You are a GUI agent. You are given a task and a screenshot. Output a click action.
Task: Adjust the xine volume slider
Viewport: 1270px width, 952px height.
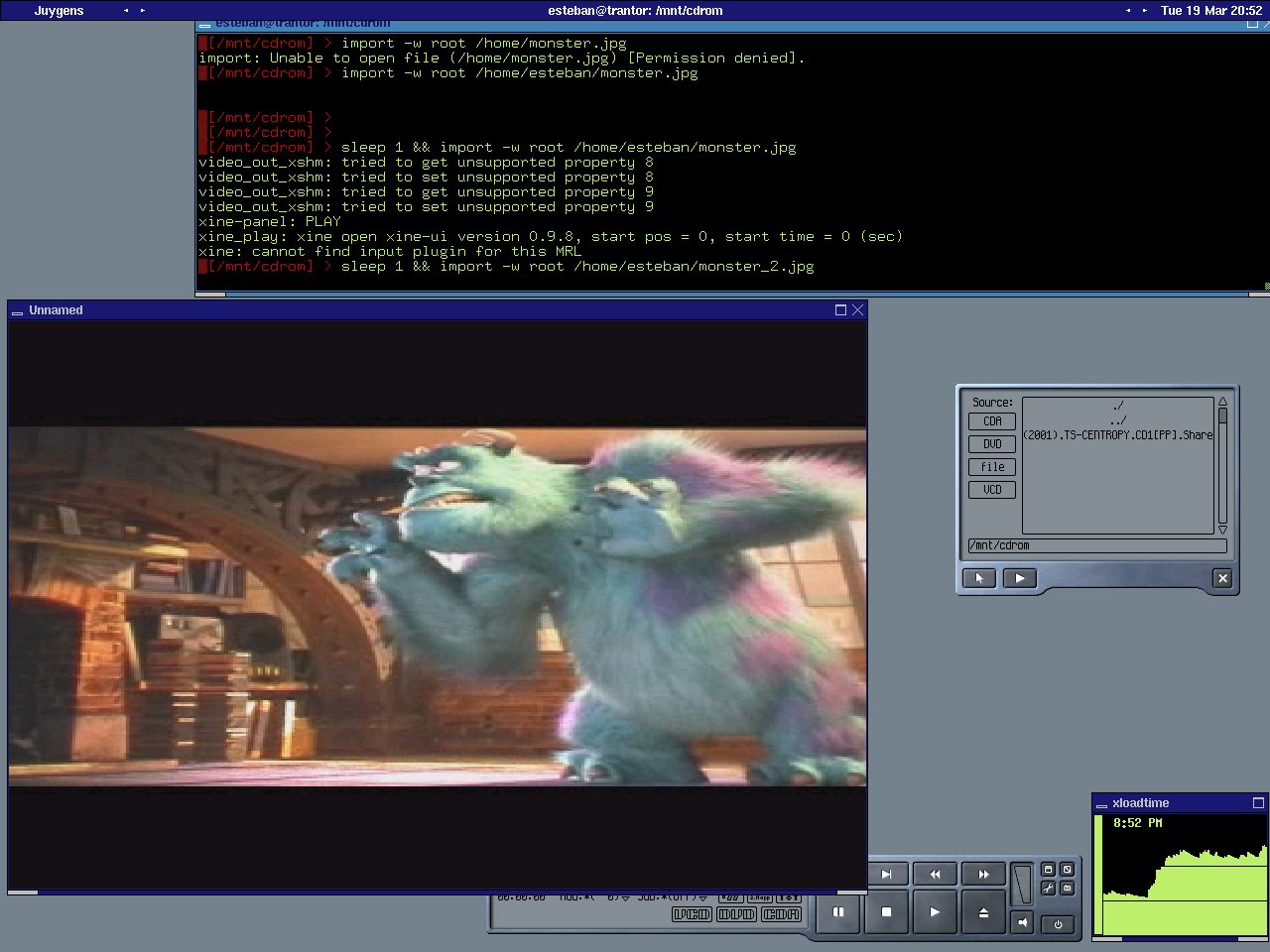click(1022, 884)
